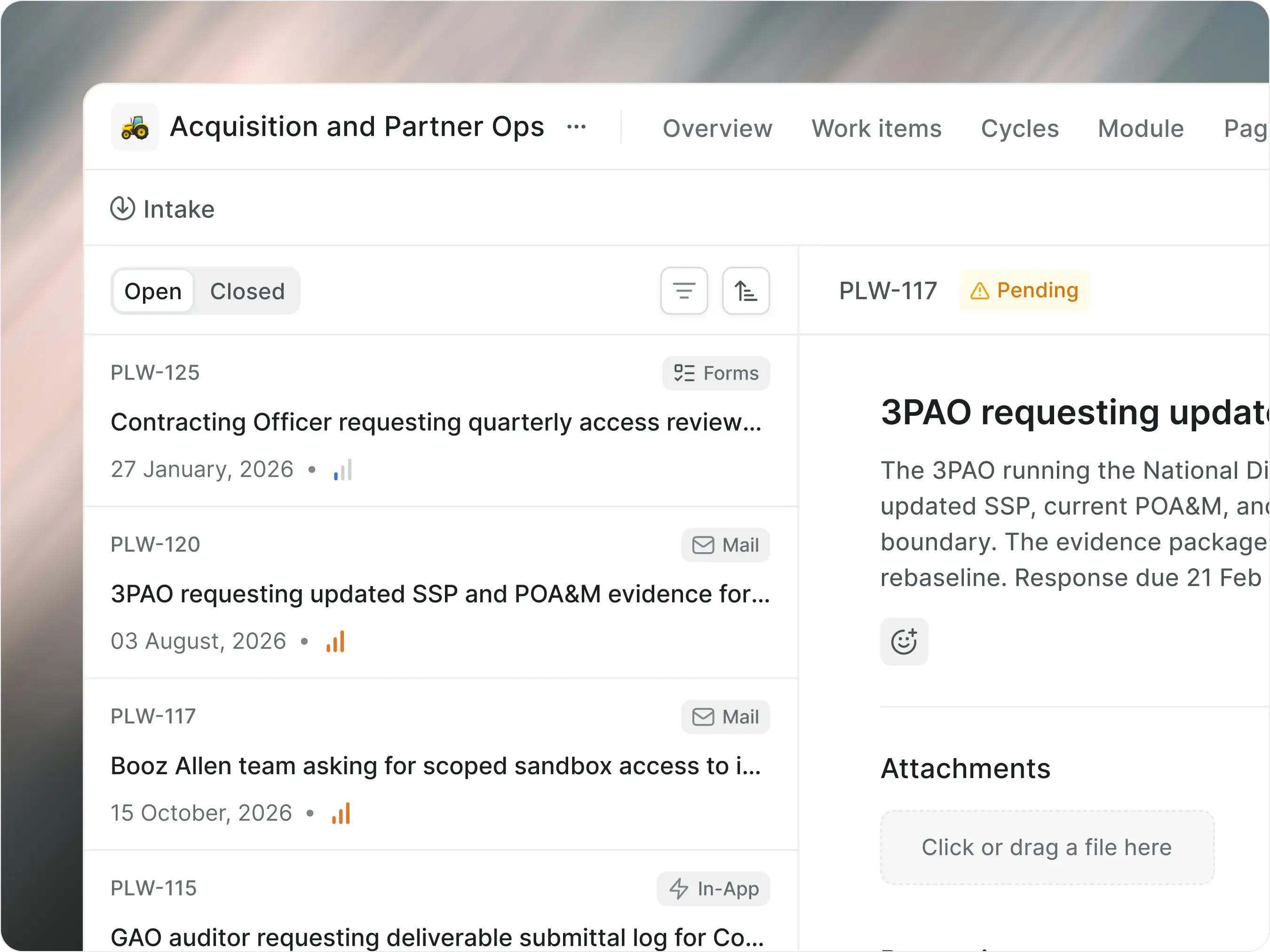Click into the work item description text
This screenshot has width=1270, height=952.
pyautogui.click(x=1075, y=524)
